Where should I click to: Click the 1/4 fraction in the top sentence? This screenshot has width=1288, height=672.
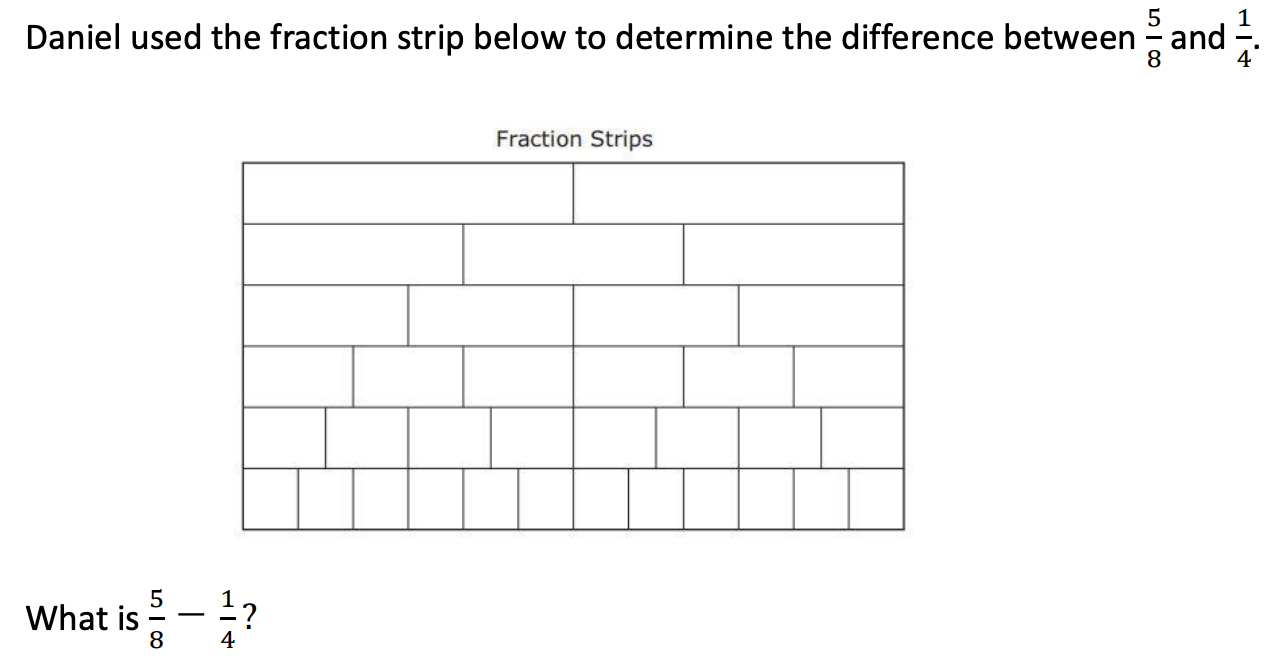(1243, 39)
